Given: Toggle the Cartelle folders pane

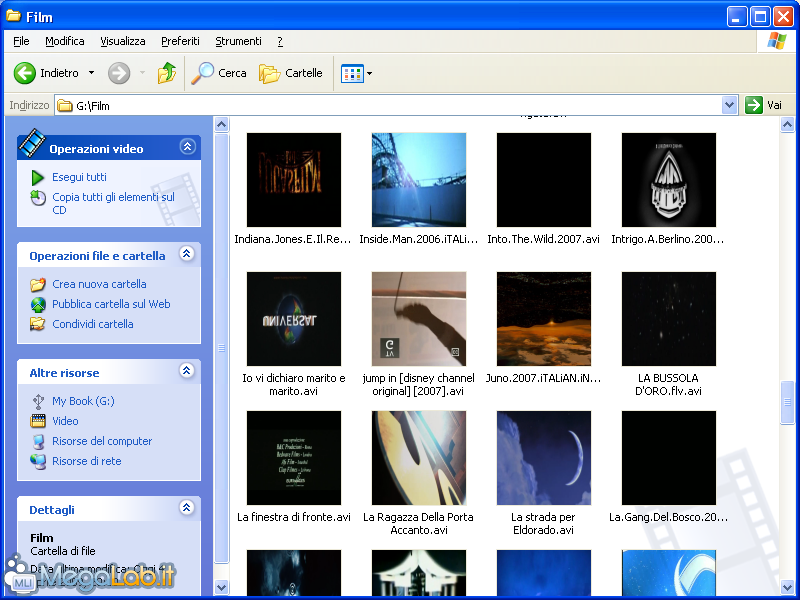Looking at the screenshot, I should tap(291, 73).
